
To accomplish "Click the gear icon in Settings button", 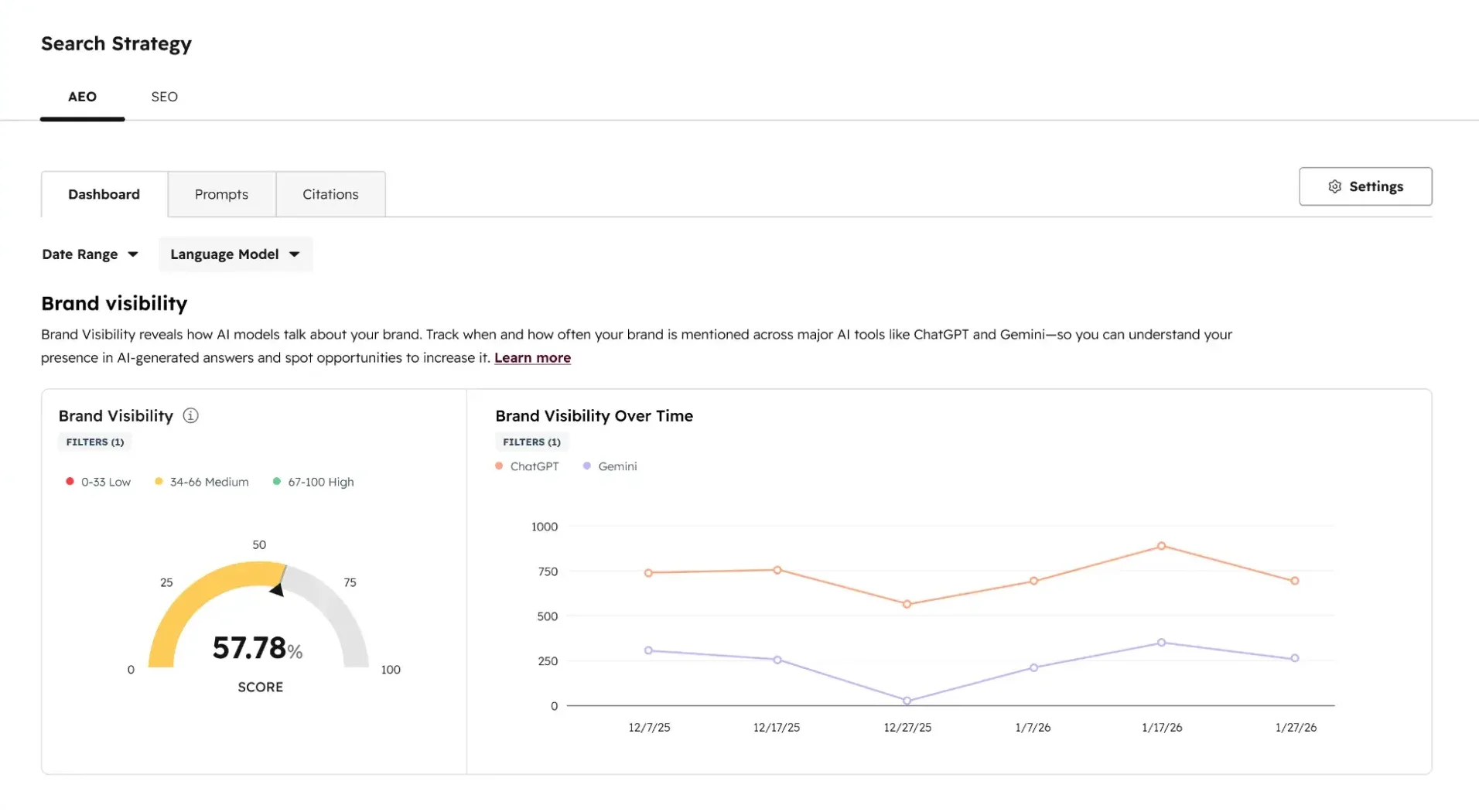I will point(1334,186).
